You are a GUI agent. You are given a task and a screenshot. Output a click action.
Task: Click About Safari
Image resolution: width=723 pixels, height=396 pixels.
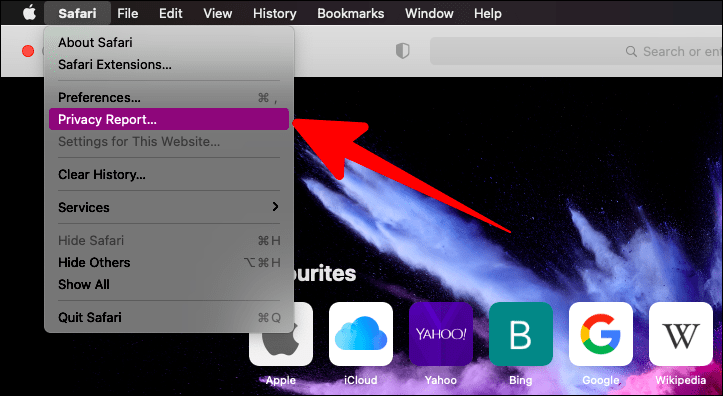click(x=169, y=42)
